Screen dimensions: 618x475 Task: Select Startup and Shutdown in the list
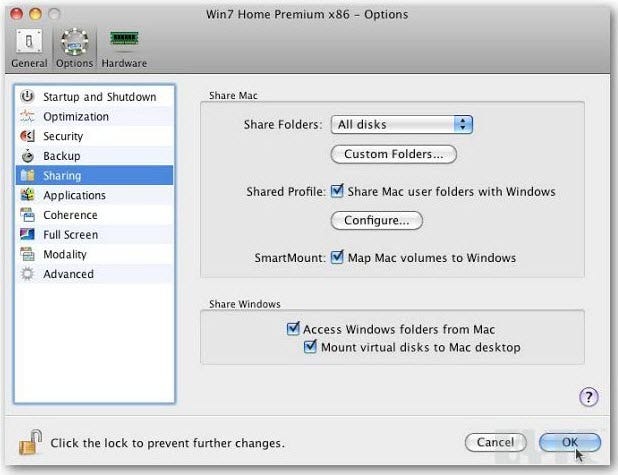tap(95, 97)
